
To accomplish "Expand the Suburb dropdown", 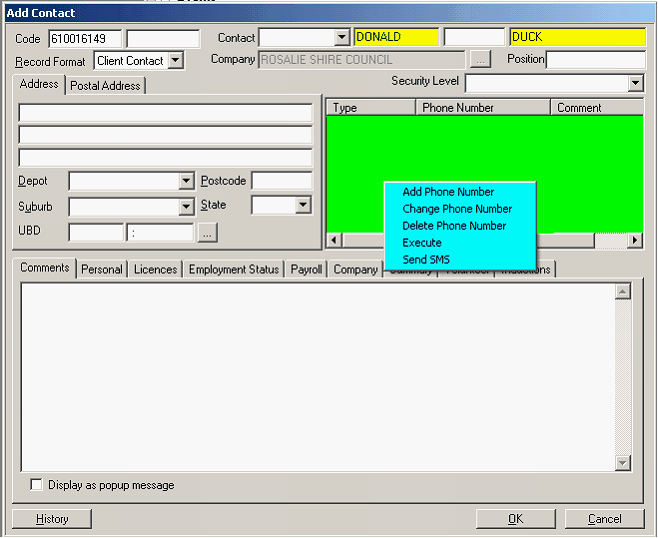I will point(186,207).
